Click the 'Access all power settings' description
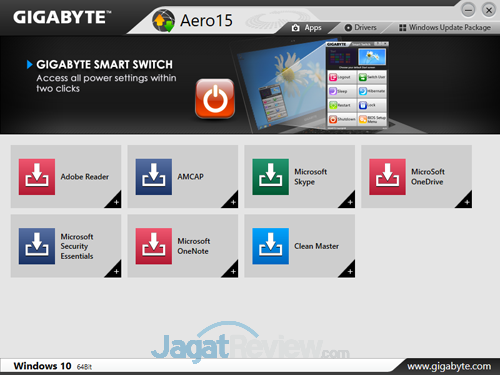 point(106,83)
